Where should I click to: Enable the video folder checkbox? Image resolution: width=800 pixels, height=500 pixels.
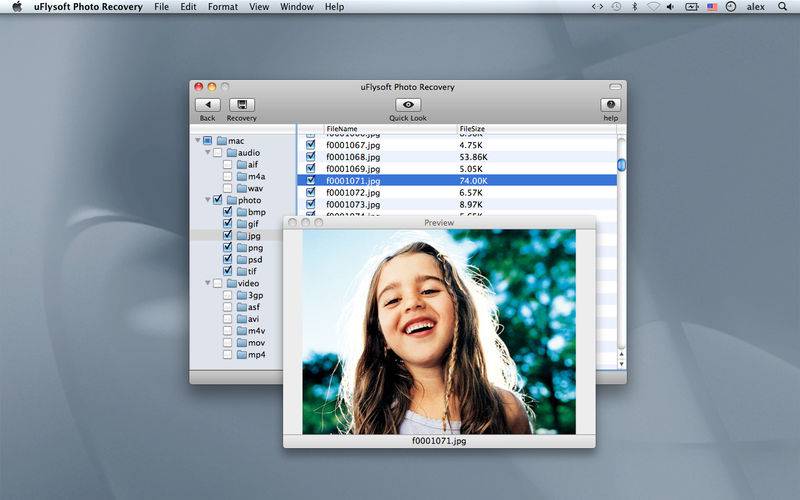click(x=217, y=283)
